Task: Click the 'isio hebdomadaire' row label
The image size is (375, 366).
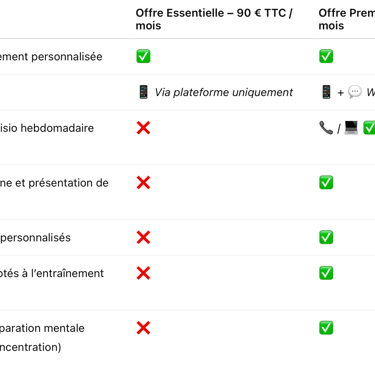Action: (47, 128)
